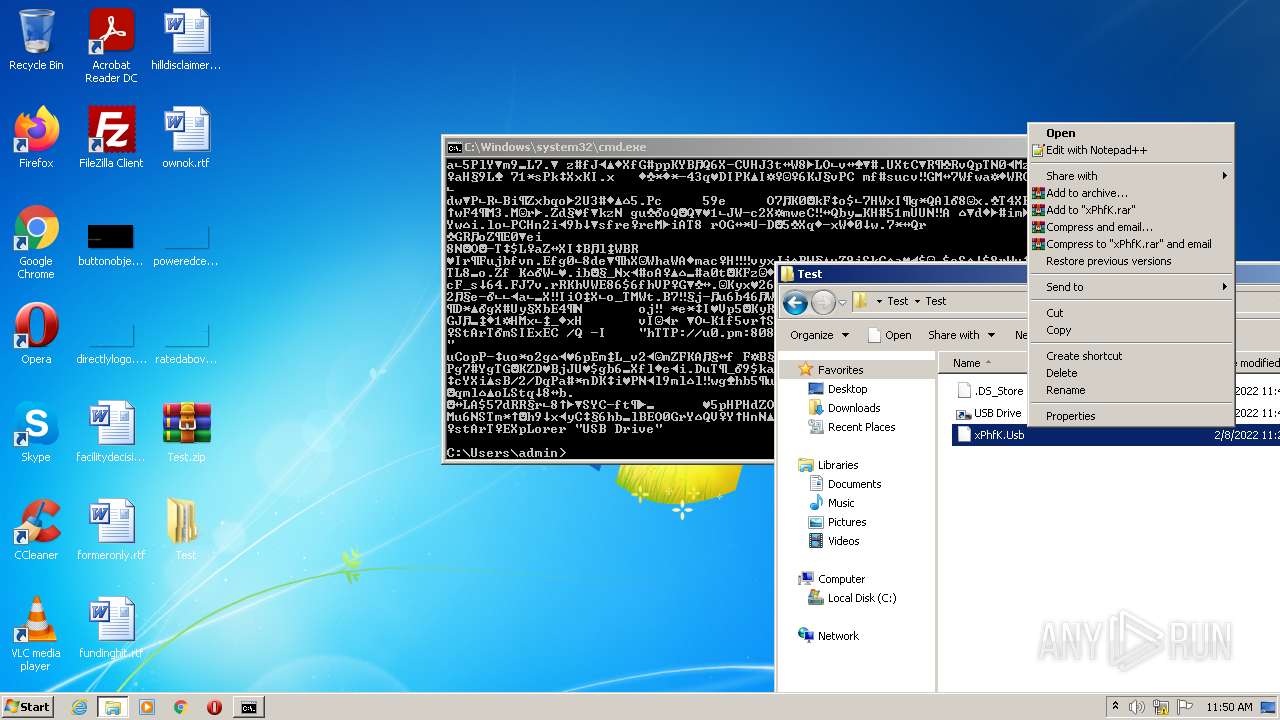Open Organize dropdown in Explorer
Image resolution: width=1280 pixels, height=720 pixels.
(819, 335)
